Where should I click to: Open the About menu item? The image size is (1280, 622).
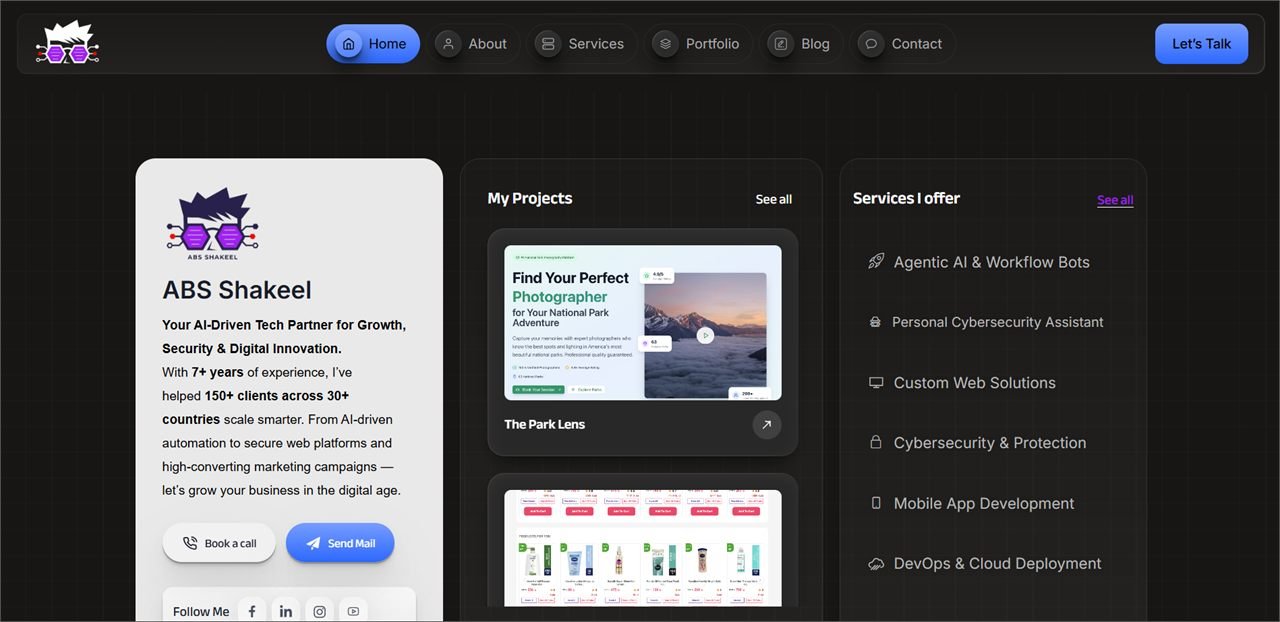coord(474,44)
